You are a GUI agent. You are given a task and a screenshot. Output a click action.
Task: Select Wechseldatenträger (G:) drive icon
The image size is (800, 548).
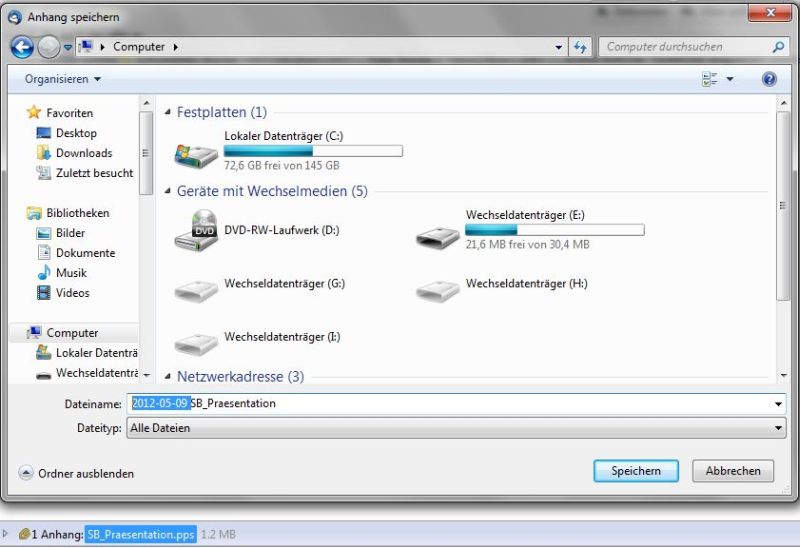pos(196,291)
